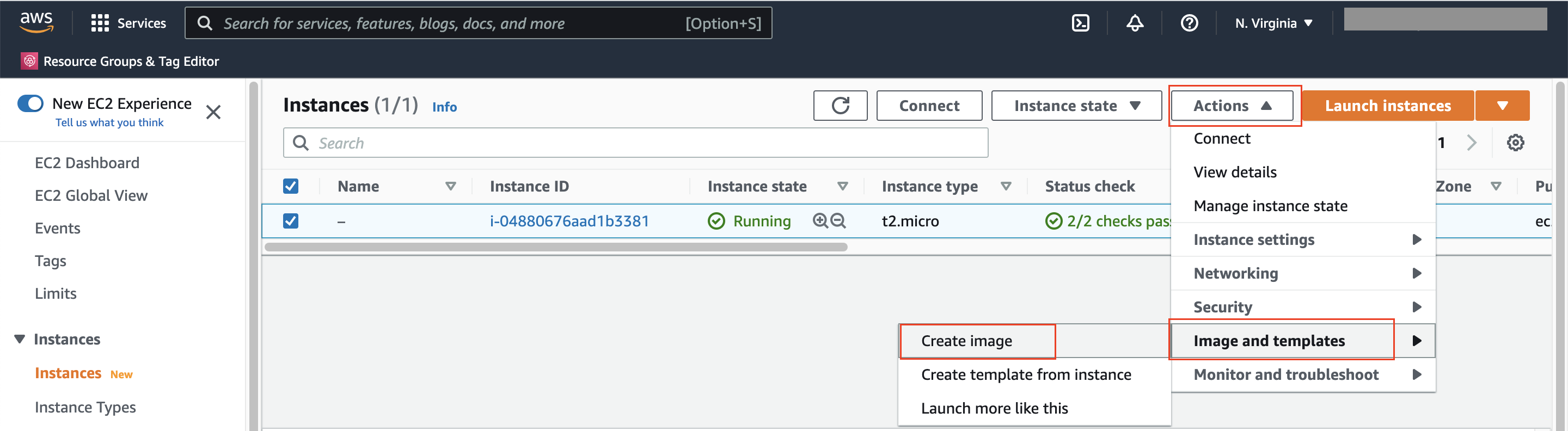Open the notifications bell icon
This screenshot has height=431, width=1568.
1135,23
